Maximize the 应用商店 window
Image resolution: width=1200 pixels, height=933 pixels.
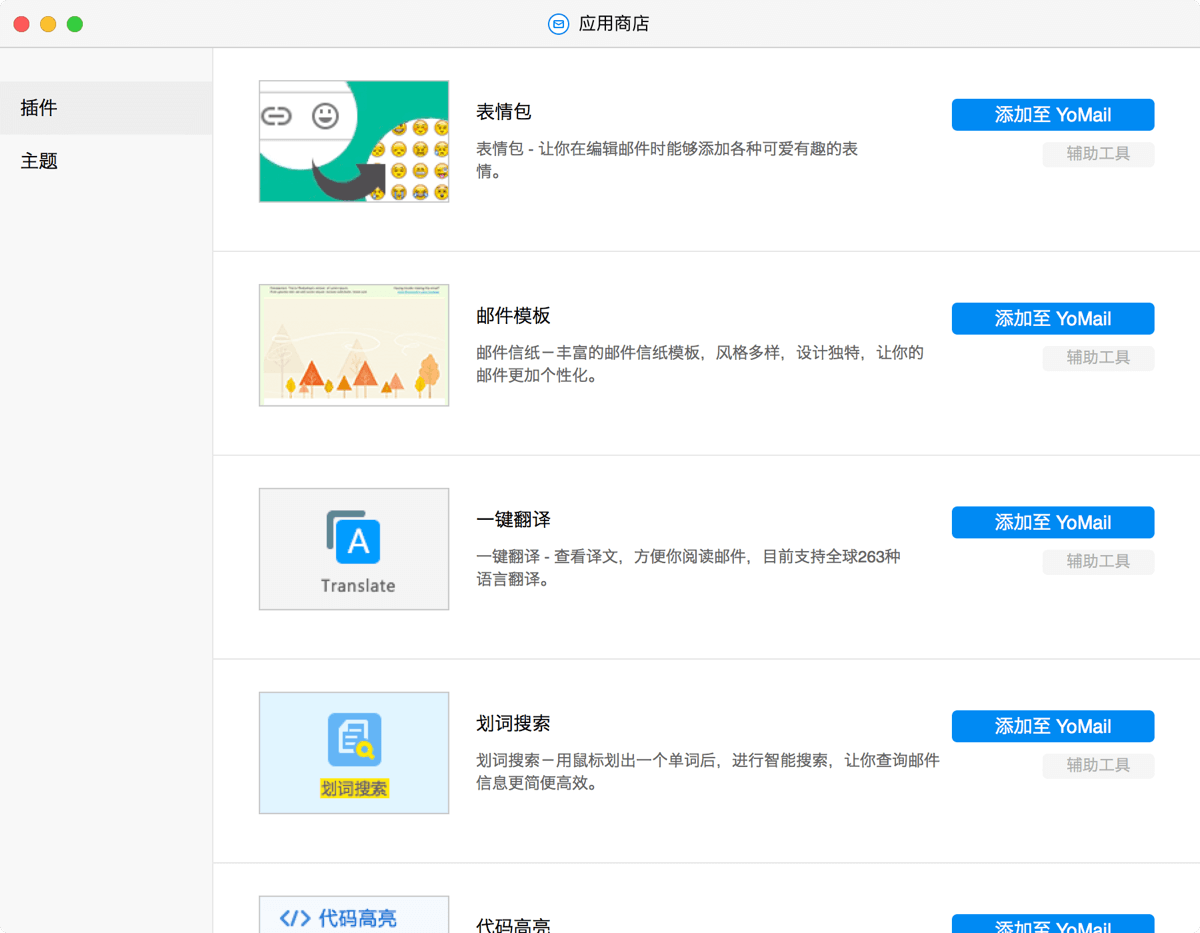coord(75,24)
